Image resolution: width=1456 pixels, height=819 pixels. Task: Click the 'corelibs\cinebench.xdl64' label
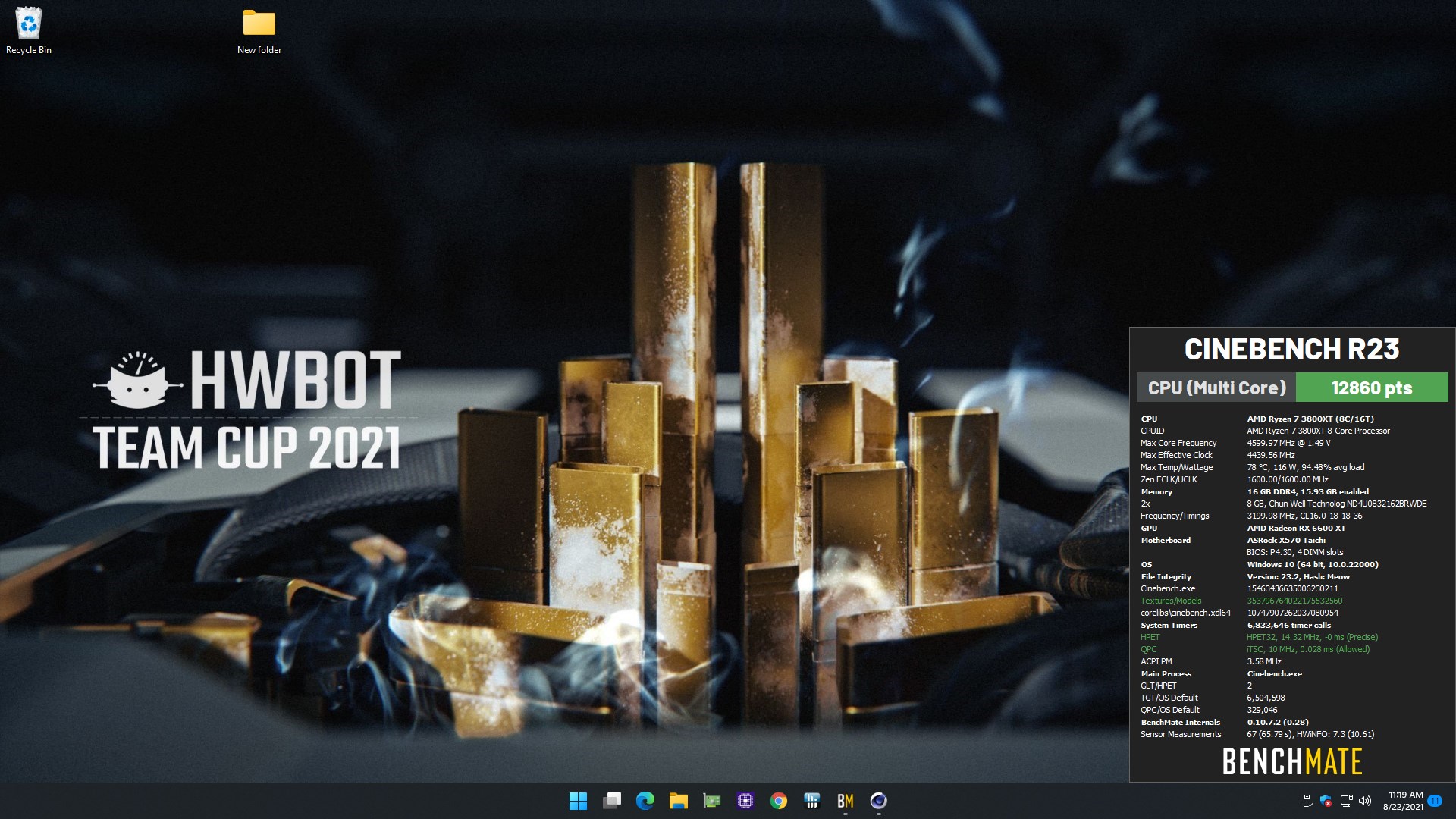pos(1185,613)
